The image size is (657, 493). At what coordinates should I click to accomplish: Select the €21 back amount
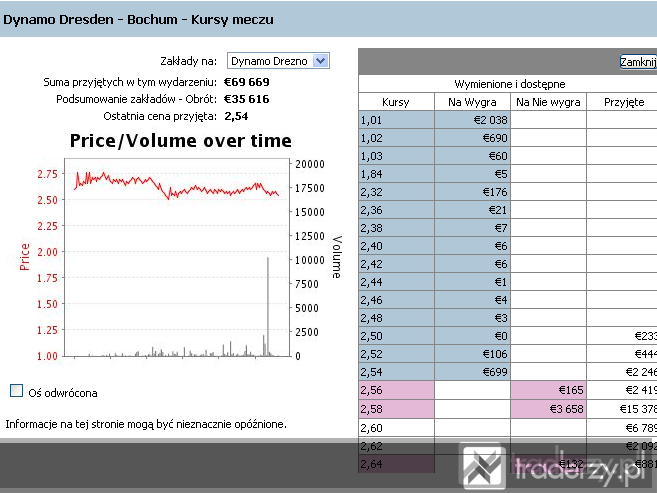(x=472, y=210)
